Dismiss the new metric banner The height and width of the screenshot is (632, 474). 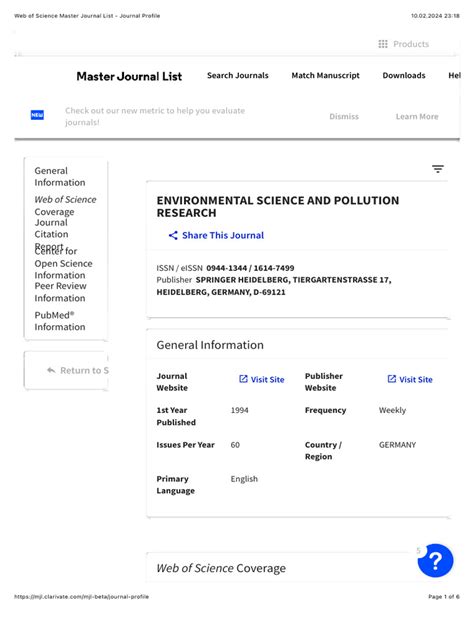click(344, 116)
